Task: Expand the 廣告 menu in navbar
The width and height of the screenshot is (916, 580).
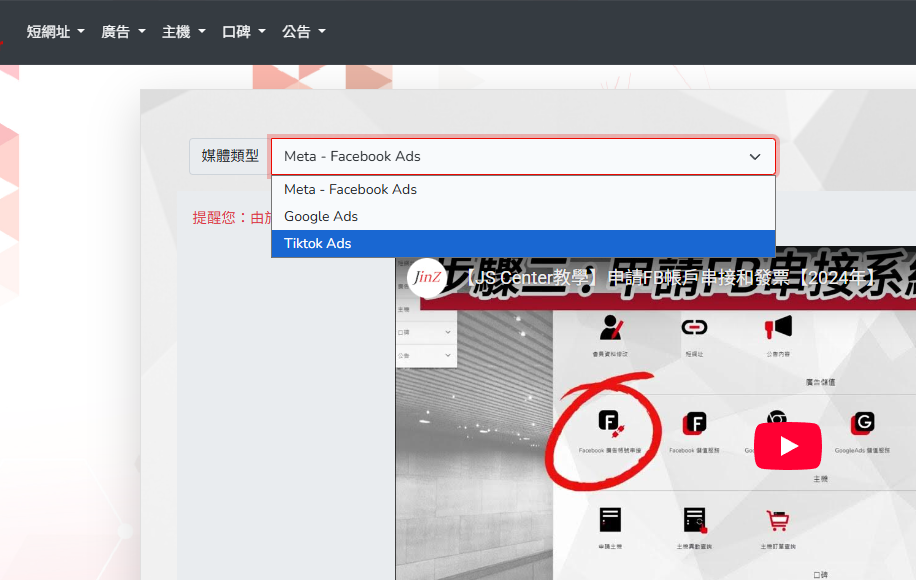Action: pyautogui.click(x=123, y=32)
